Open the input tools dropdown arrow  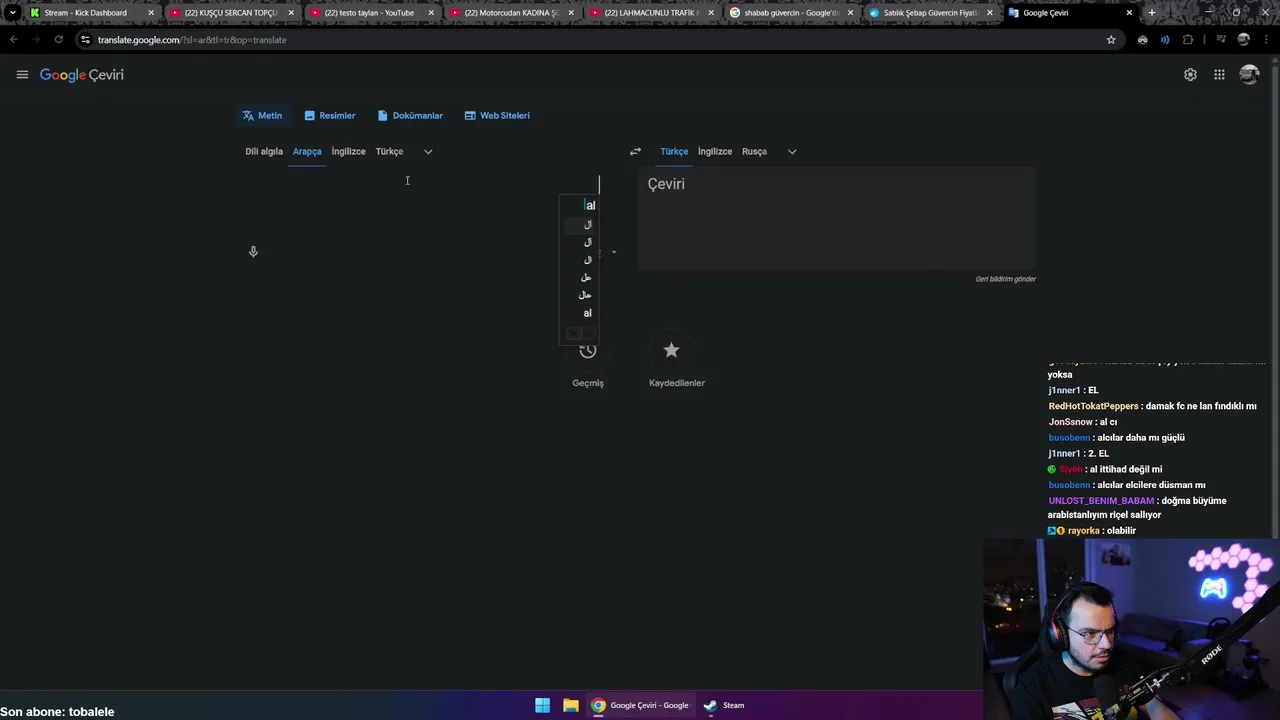tap(614, 252)
